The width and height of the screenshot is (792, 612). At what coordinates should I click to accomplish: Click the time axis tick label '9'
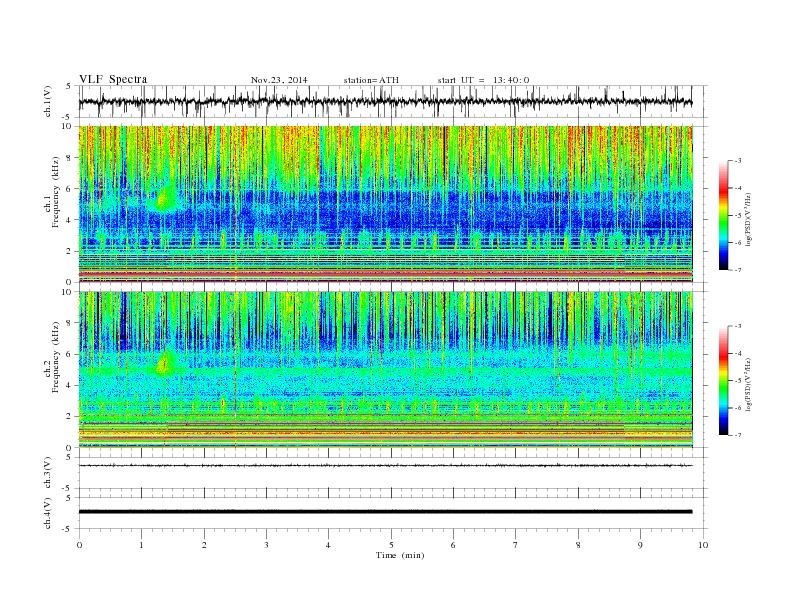[640, 545]
